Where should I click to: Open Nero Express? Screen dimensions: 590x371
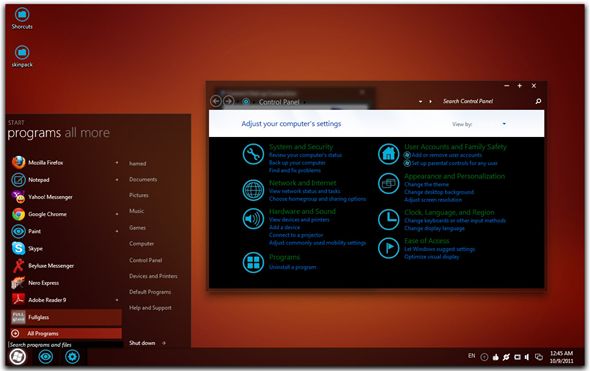point(65,283)
